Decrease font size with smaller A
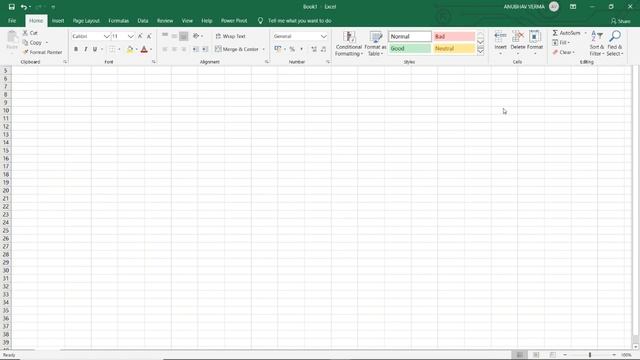 pos(149,36)
